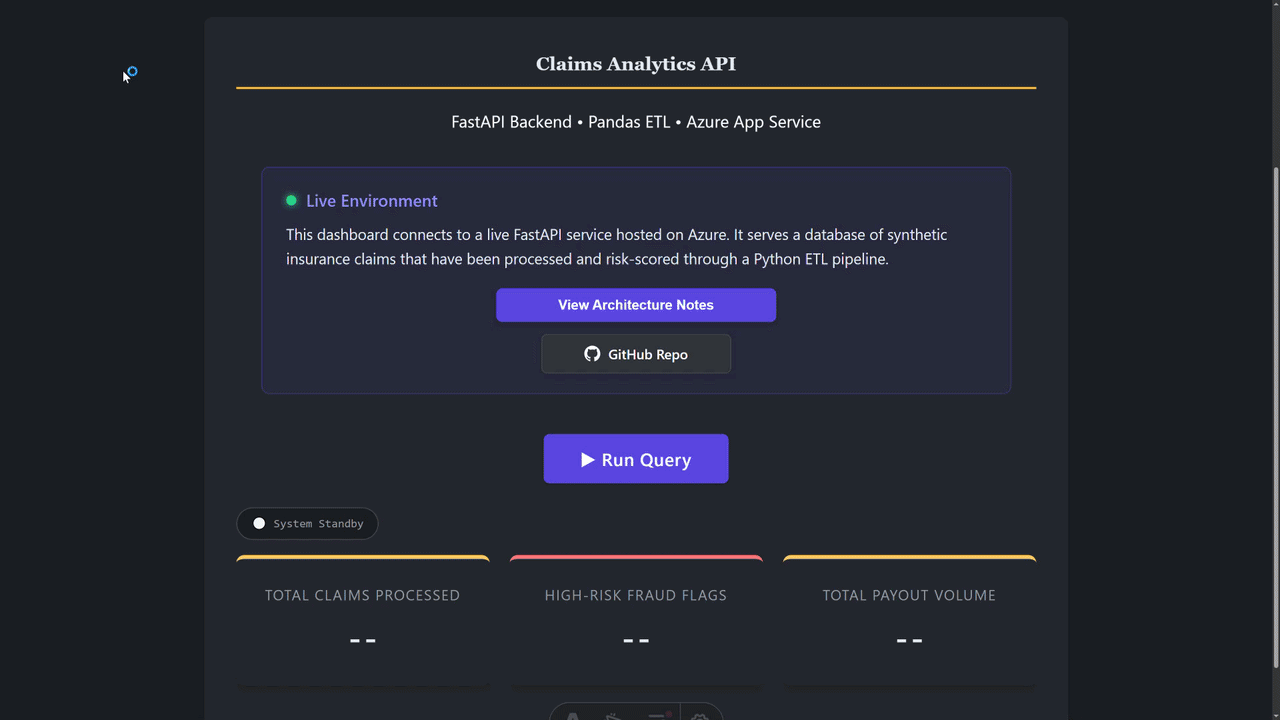Click the play triangle icon inside Run Query
The image size is (1280, 720).
587,459
